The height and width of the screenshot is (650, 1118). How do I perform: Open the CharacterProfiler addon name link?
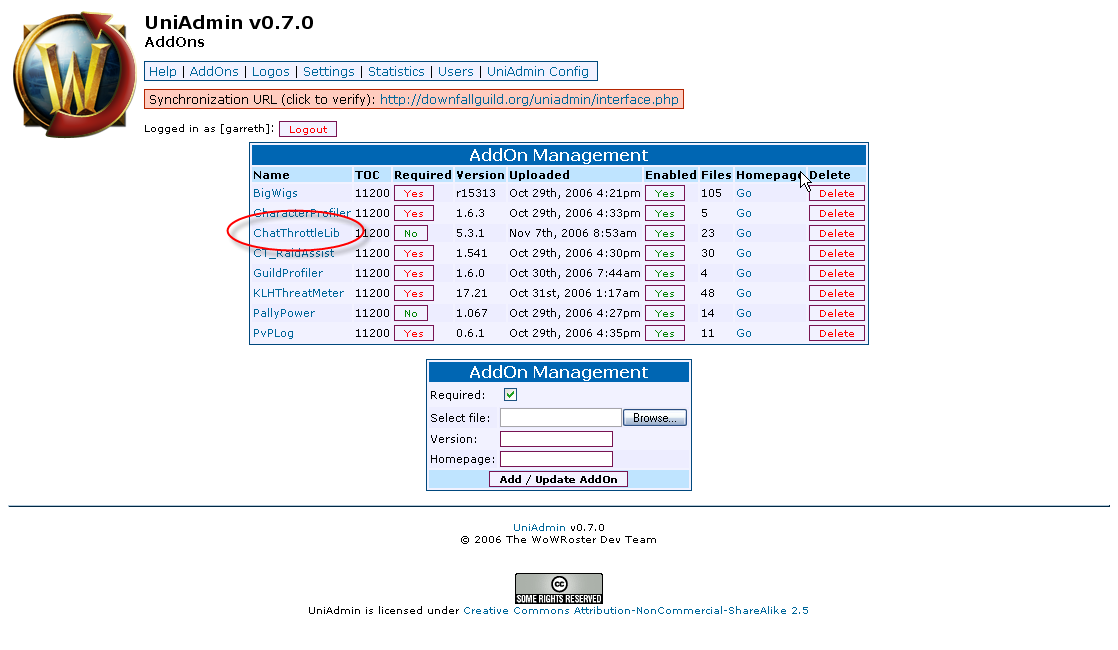pyautogui.click(x=302, y=213)
